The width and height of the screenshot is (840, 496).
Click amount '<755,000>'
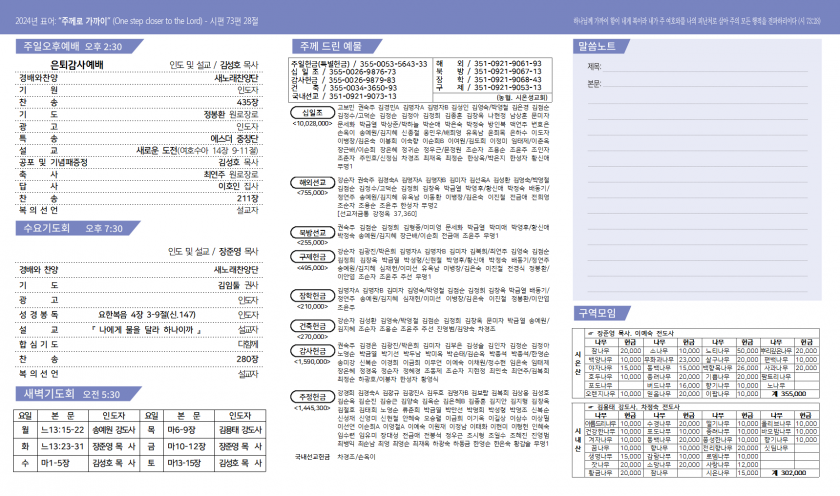(312, 193)
